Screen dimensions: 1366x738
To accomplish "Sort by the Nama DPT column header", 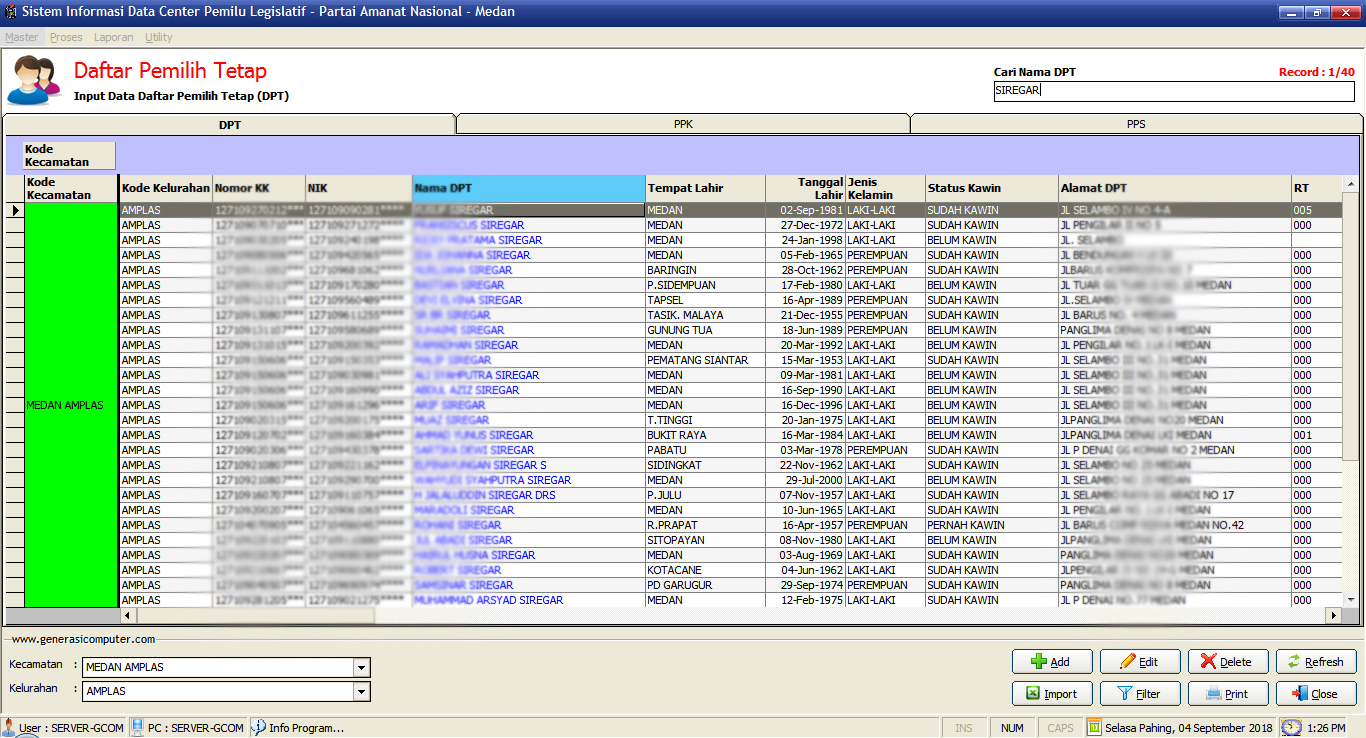I will [x=528, y=188].
